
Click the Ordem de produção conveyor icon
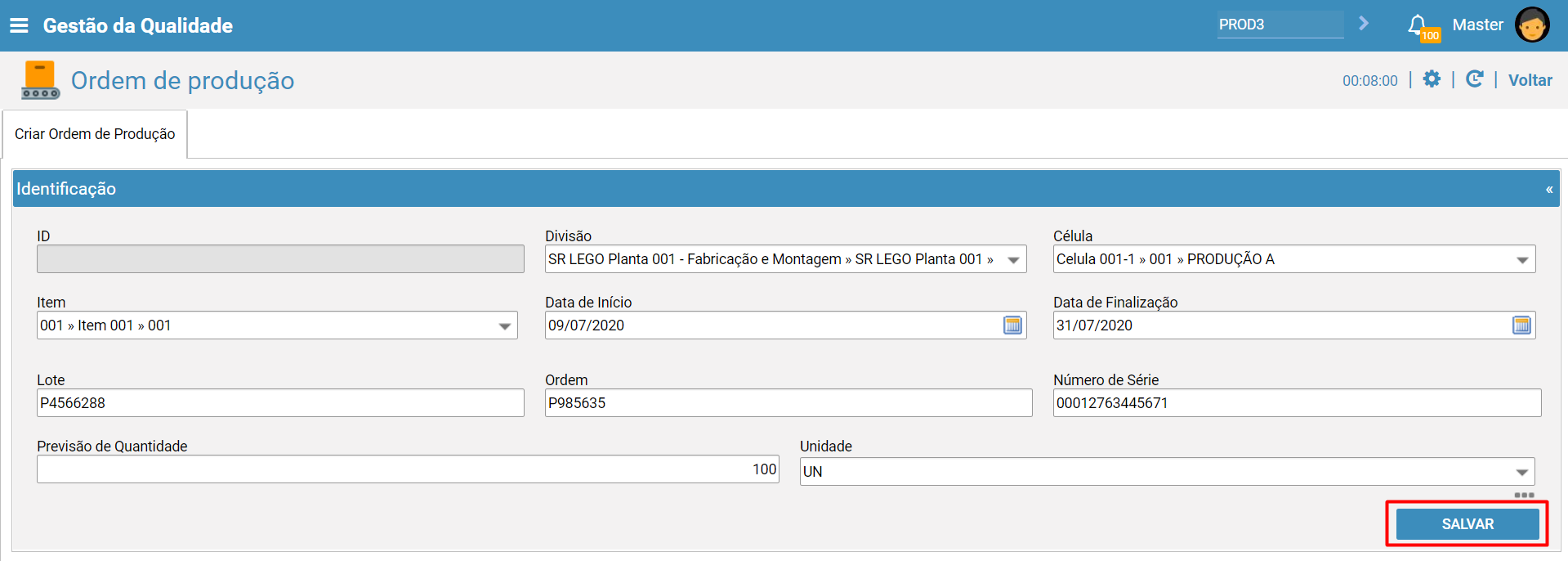point(40,80)
